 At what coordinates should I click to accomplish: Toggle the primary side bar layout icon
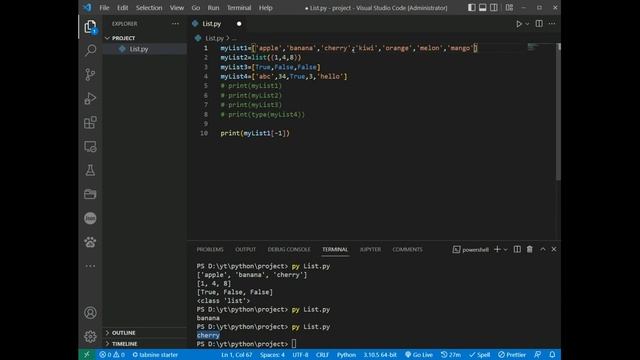[471, 8]
